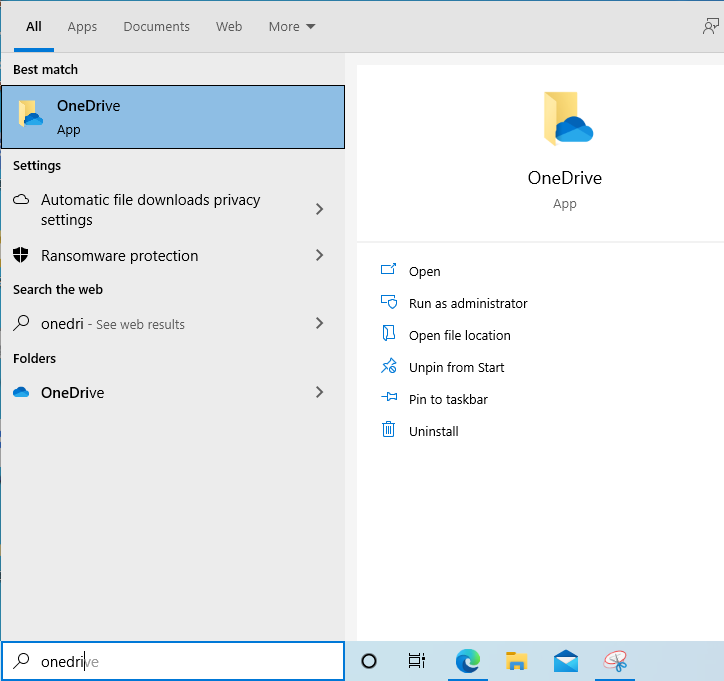Switch to the Web search tab
Screen dimensions: 724x681
(x=229, y=27)
